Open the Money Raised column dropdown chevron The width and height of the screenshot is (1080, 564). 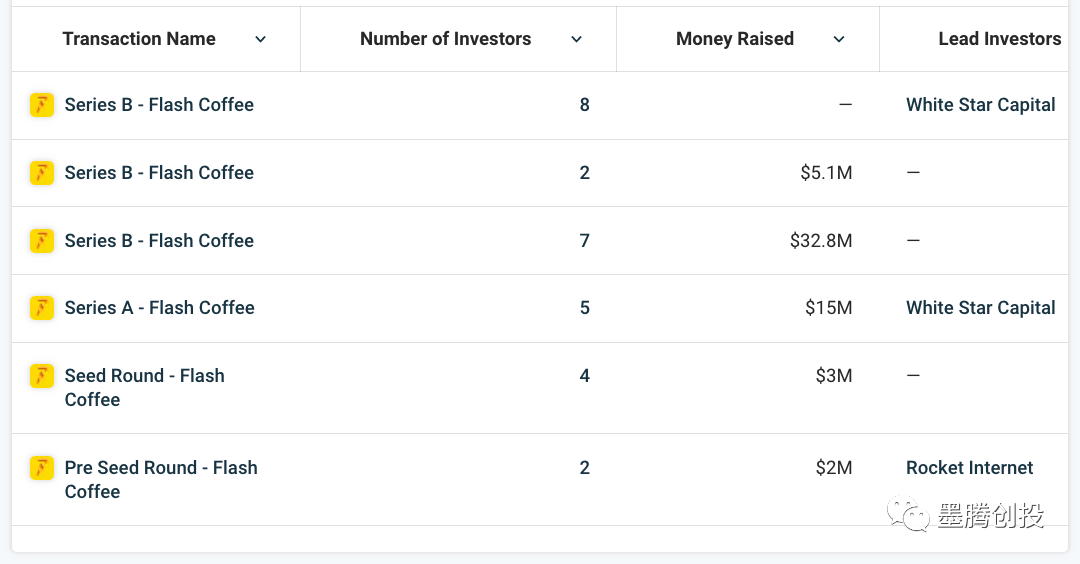[839, 39]
